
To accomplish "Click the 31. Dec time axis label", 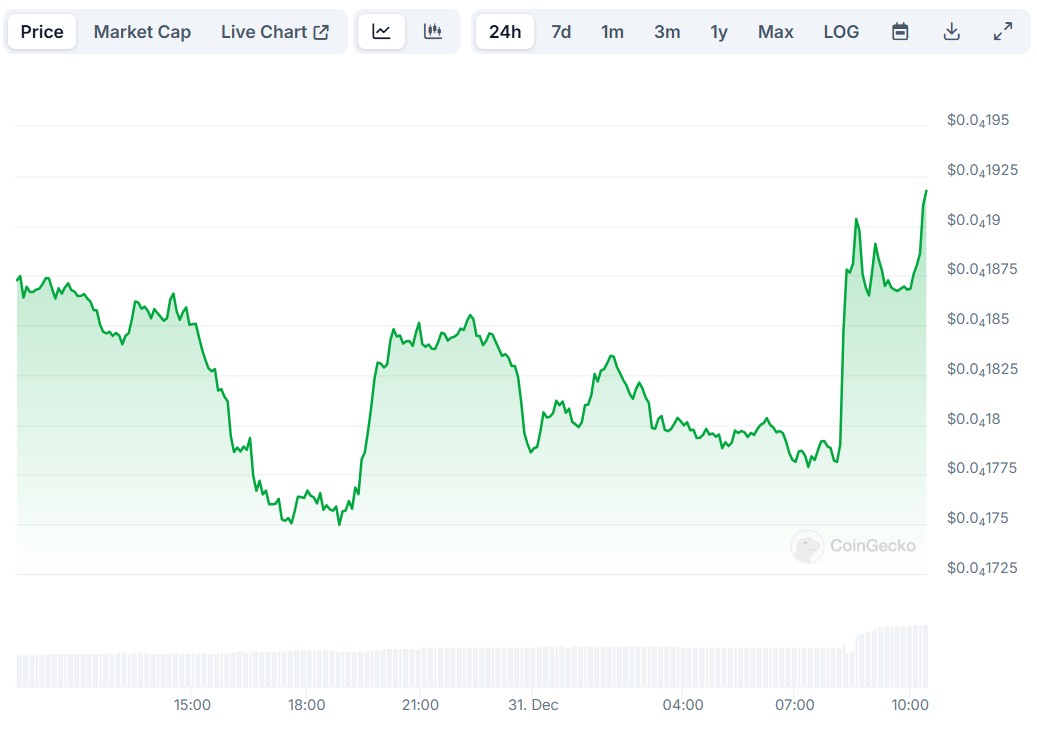I will pyautogui.click(x=533, y=705).
